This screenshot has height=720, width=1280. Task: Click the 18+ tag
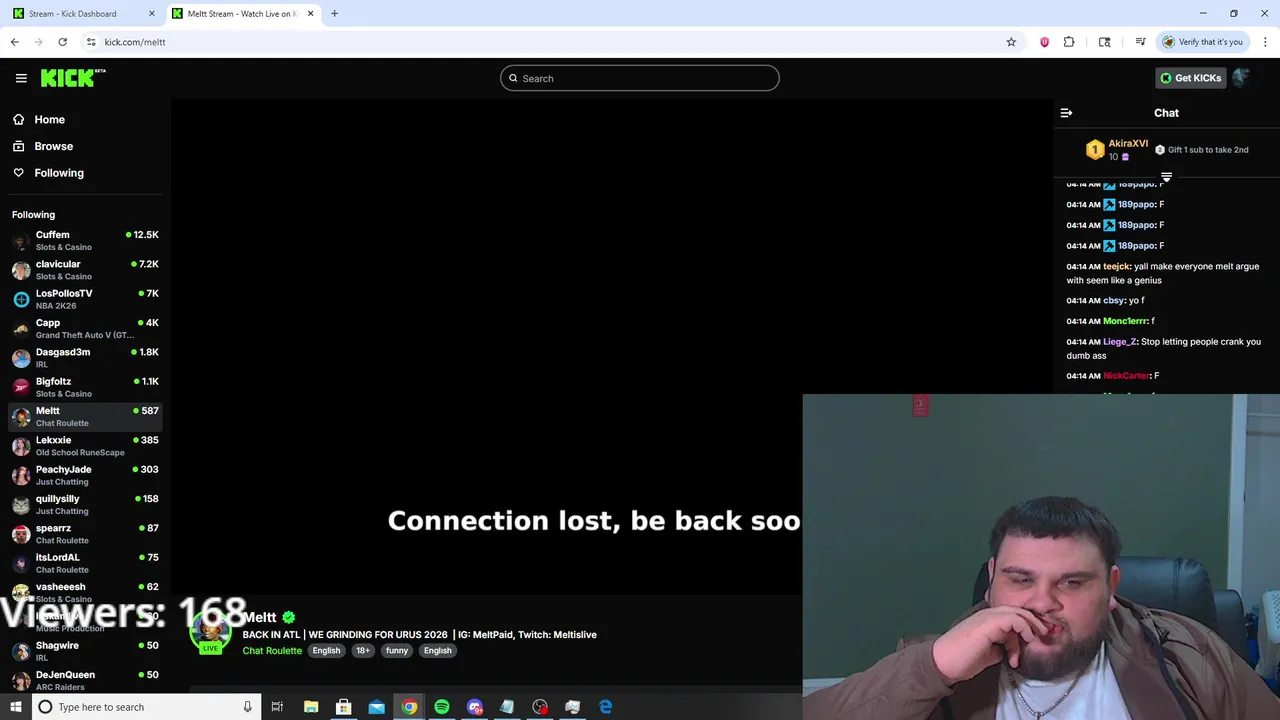[363, 651]
